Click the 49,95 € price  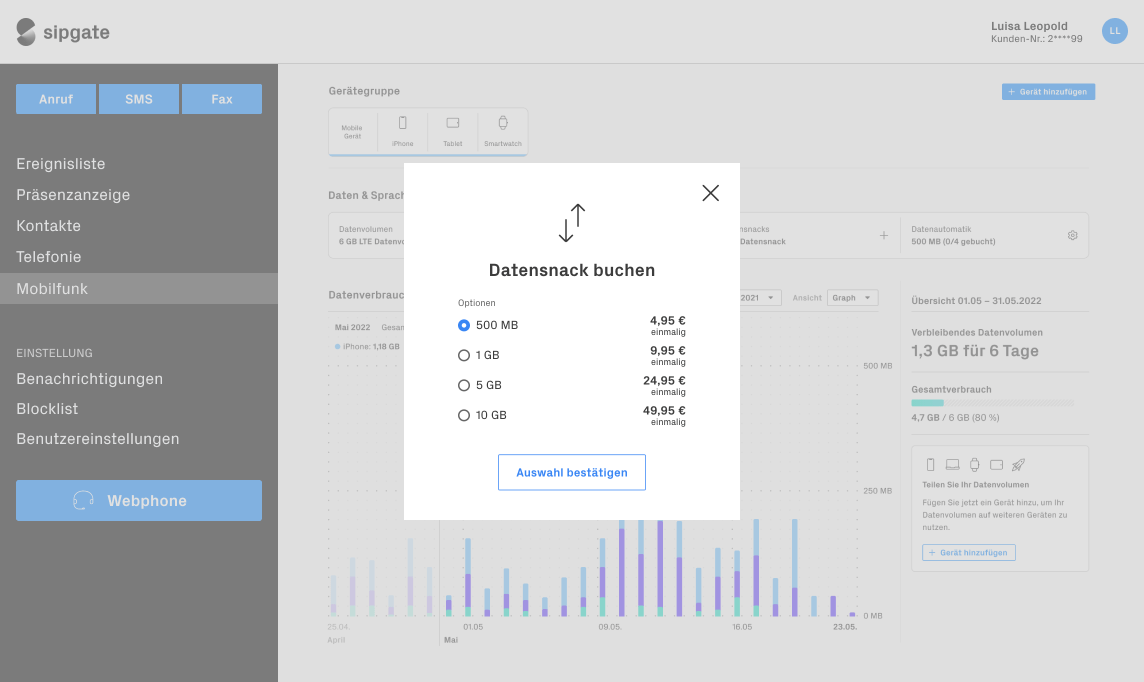[664, 411]
